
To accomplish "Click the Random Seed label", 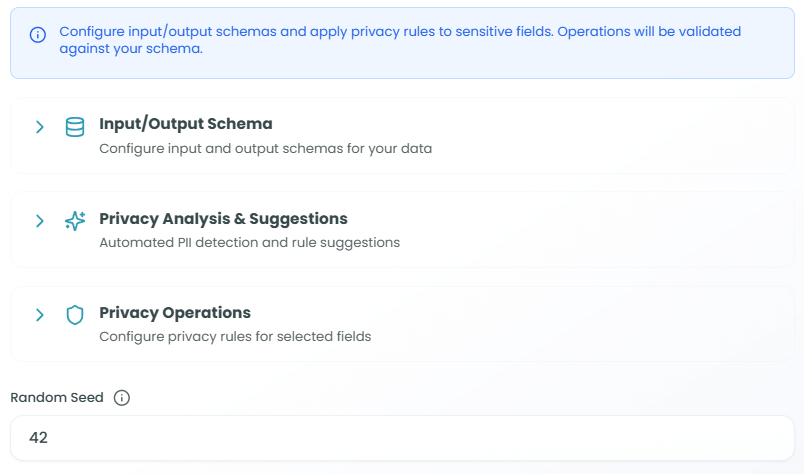I will pyautogui.click(x=57, y=398).
